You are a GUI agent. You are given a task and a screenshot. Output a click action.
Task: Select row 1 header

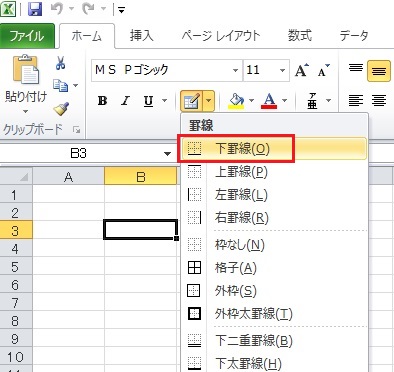coord(16,194)
